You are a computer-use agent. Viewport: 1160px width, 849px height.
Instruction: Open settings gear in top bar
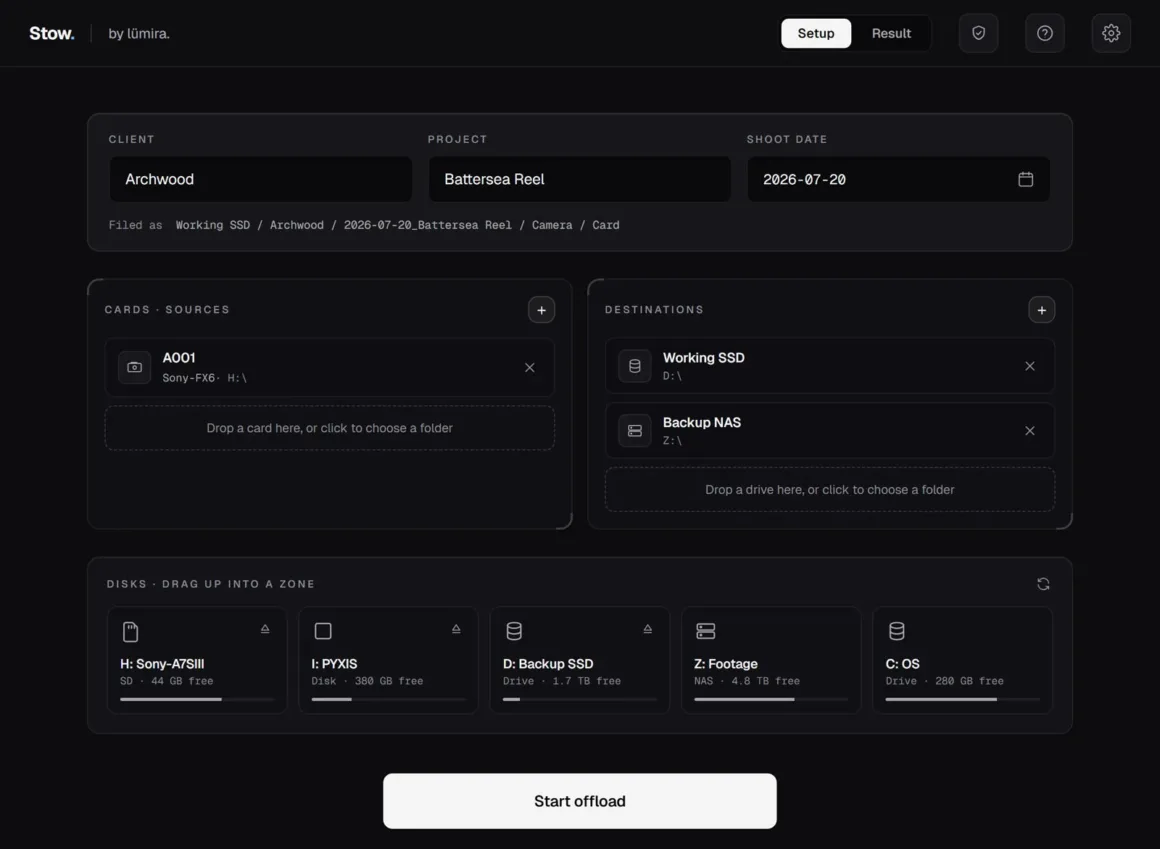pyautogui.click(x=1111, y=33)
